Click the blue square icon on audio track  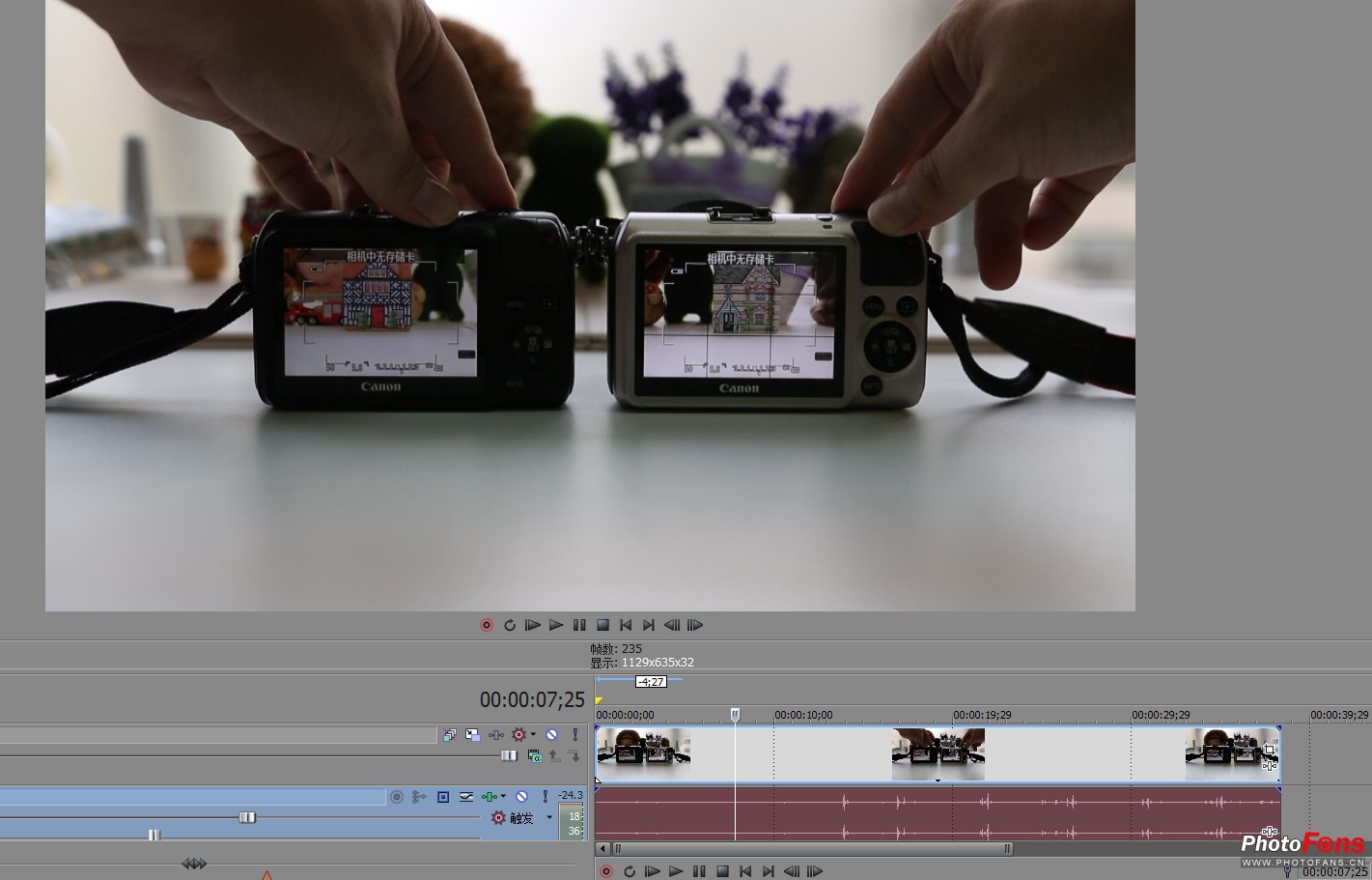[x=443, y=797]
